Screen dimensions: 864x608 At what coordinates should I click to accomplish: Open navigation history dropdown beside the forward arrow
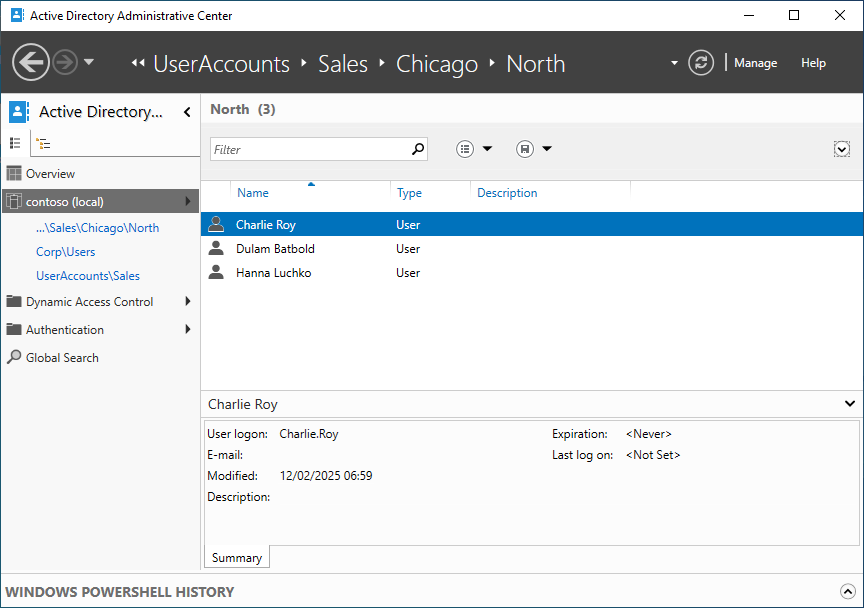click(x=89, y=63)
